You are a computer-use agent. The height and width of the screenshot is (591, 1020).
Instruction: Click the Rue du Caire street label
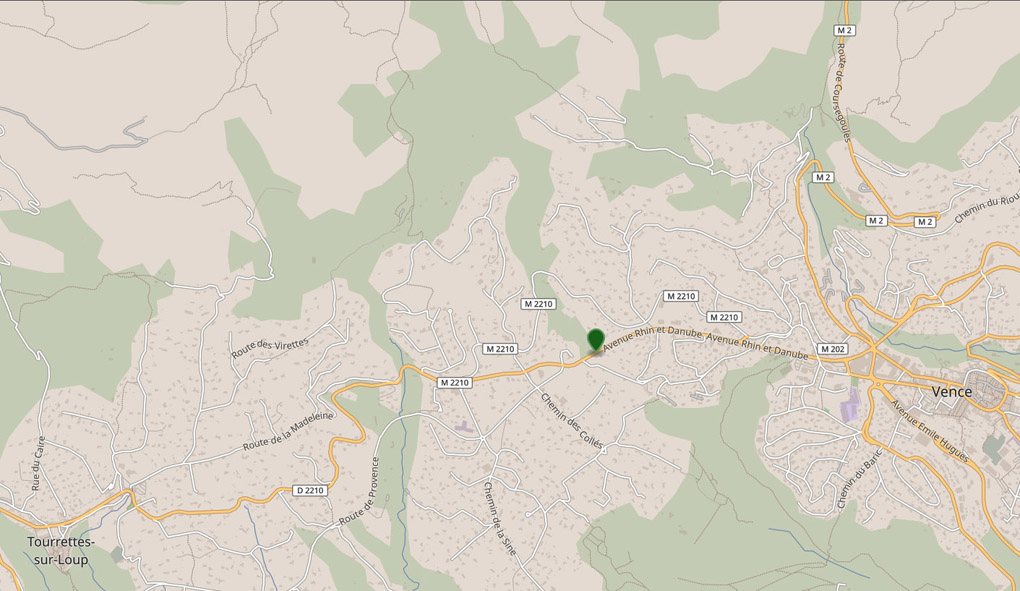(38, 463)
